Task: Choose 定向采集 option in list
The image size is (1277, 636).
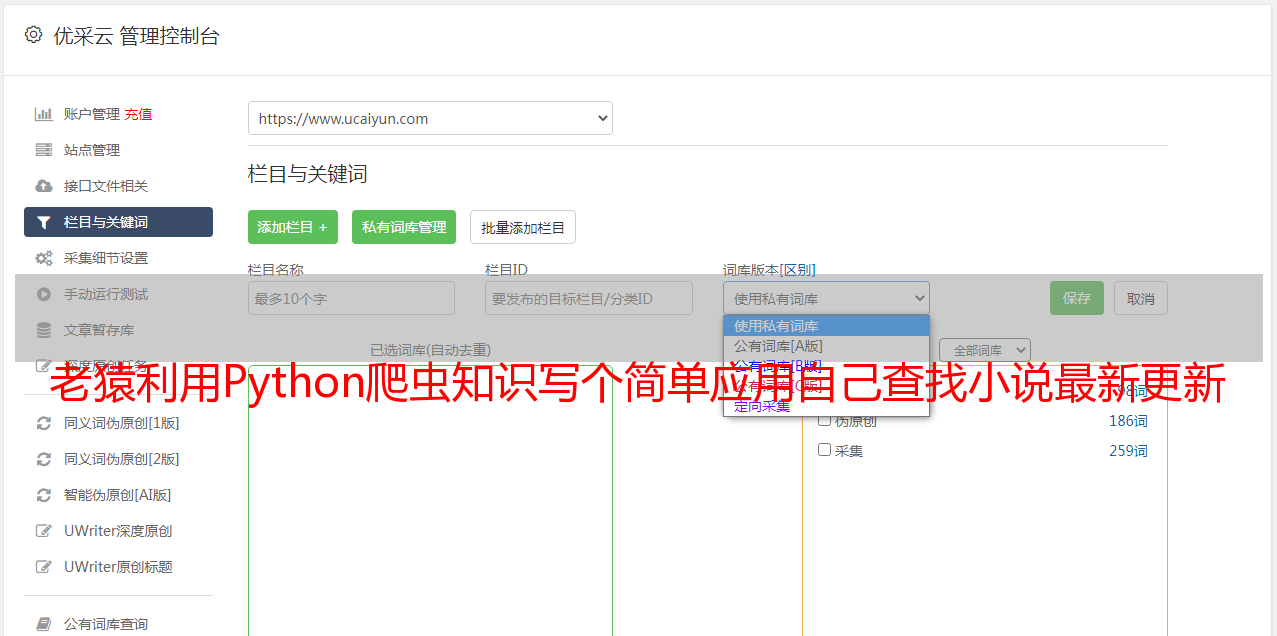Action: pyautogui.click(x=826, y=406)
